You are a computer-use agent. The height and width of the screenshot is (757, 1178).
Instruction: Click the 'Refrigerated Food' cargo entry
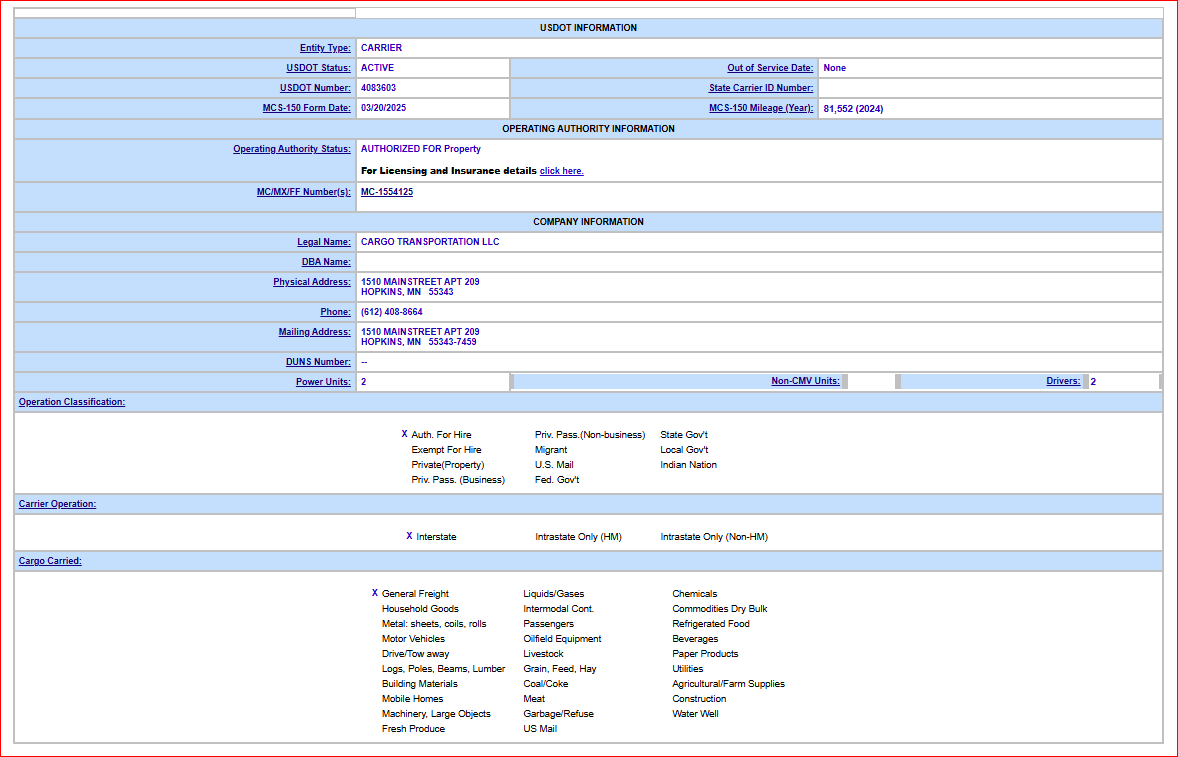click(711, 624)
